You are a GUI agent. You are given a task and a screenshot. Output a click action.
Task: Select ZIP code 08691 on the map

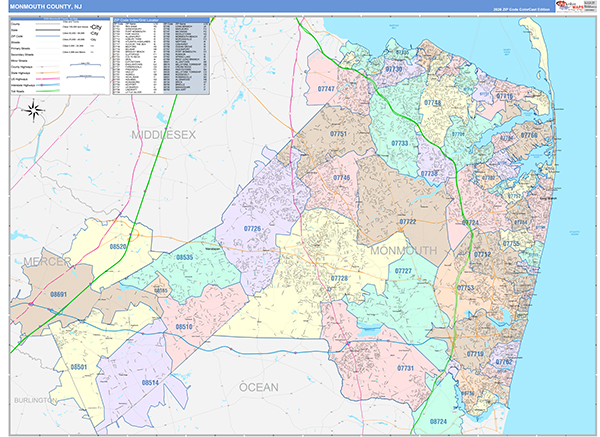point(59,294)
